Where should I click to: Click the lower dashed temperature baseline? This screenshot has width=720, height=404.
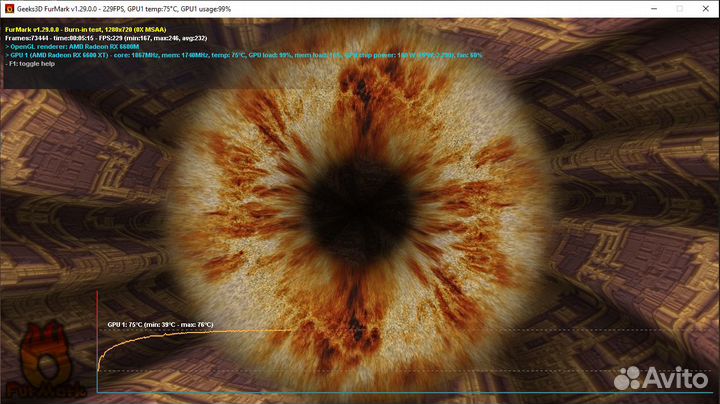[404, 370]
